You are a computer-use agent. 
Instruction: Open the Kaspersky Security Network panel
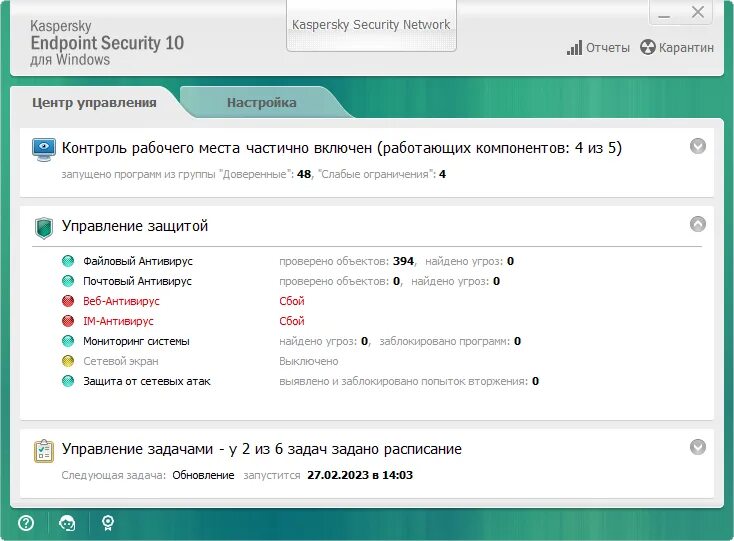point(371,25)
